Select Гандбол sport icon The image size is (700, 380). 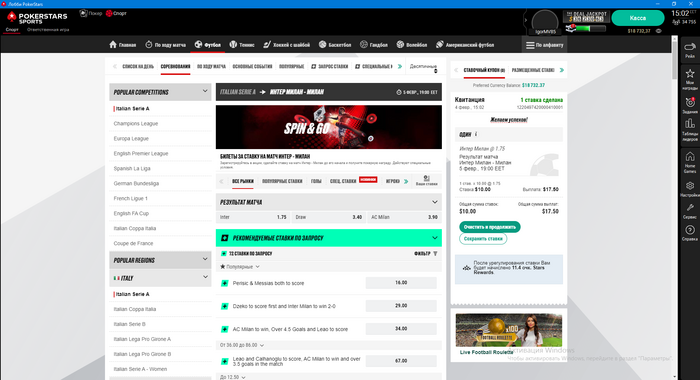coord(364,45)
